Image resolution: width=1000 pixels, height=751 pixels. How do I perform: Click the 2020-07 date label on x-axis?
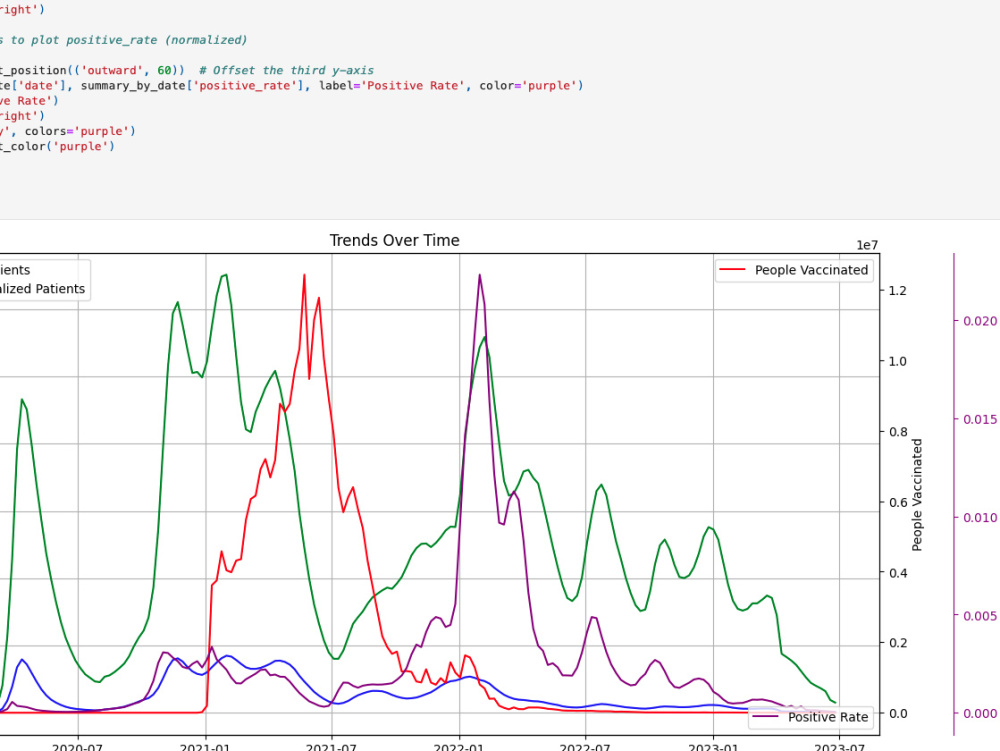point(78,747)
